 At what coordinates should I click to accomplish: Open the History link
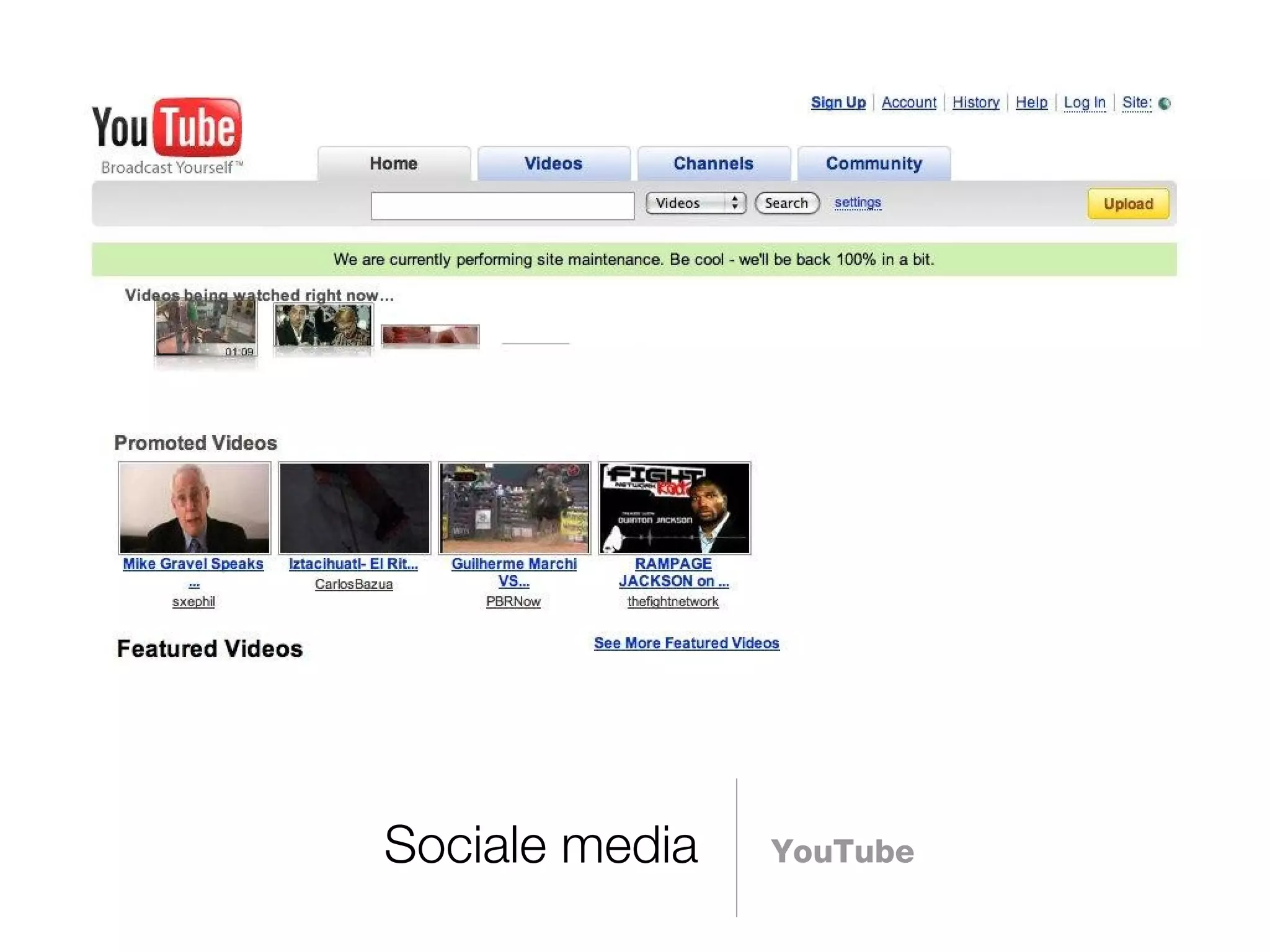[x=976, y=102]
